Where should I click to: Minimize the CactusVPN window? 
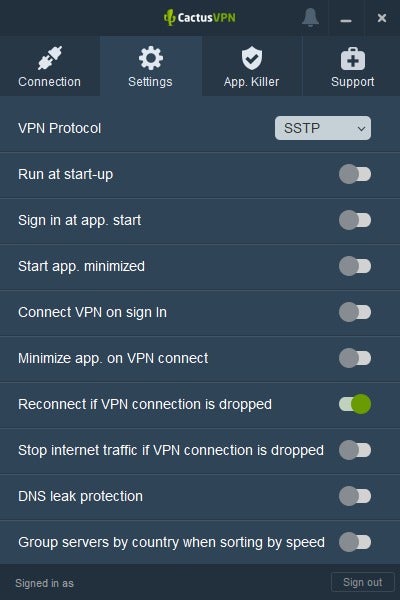[x=346, y=18]
